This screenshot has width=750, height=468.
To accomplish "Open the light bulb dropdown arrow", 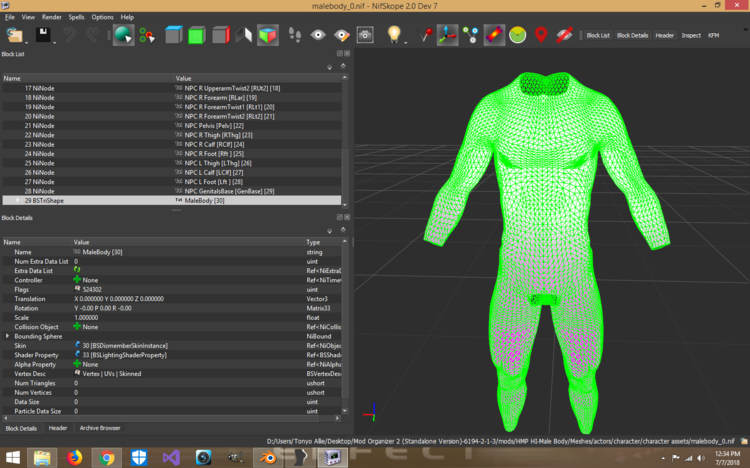I will pyautogui.click(x=406, y=43).
